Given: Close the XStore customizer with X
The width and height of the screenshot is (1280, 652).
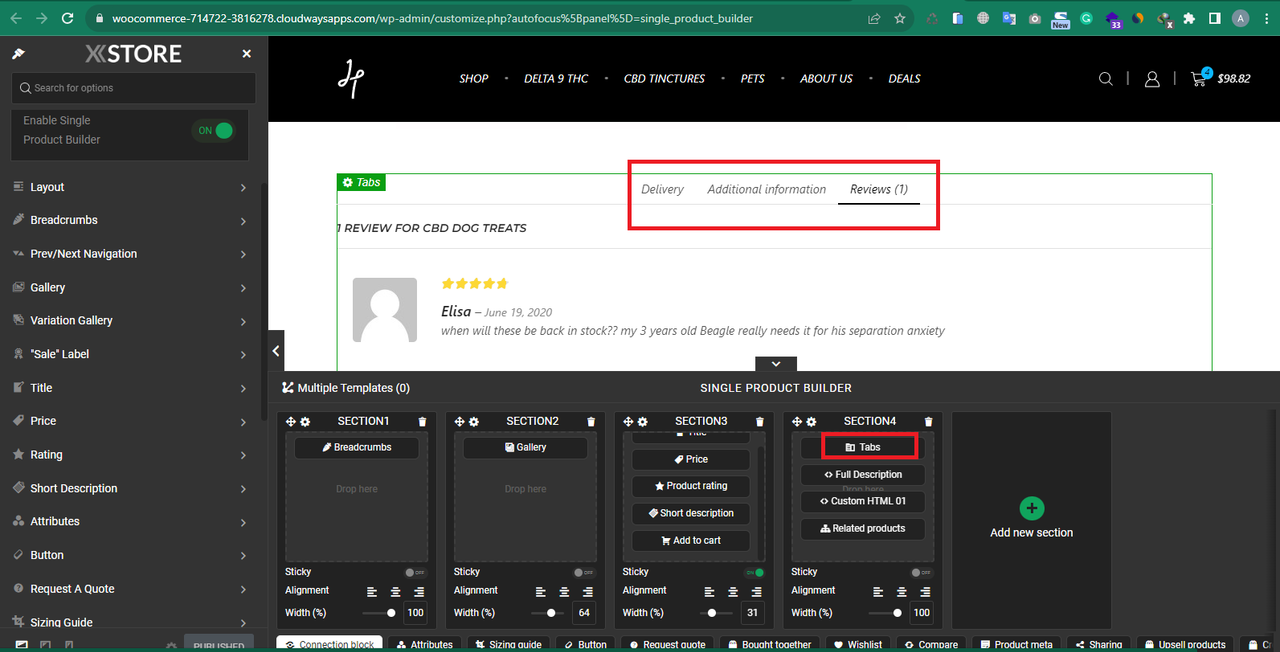Looking at the screenshot, I should pyautogui.click(x=247, y=54).
